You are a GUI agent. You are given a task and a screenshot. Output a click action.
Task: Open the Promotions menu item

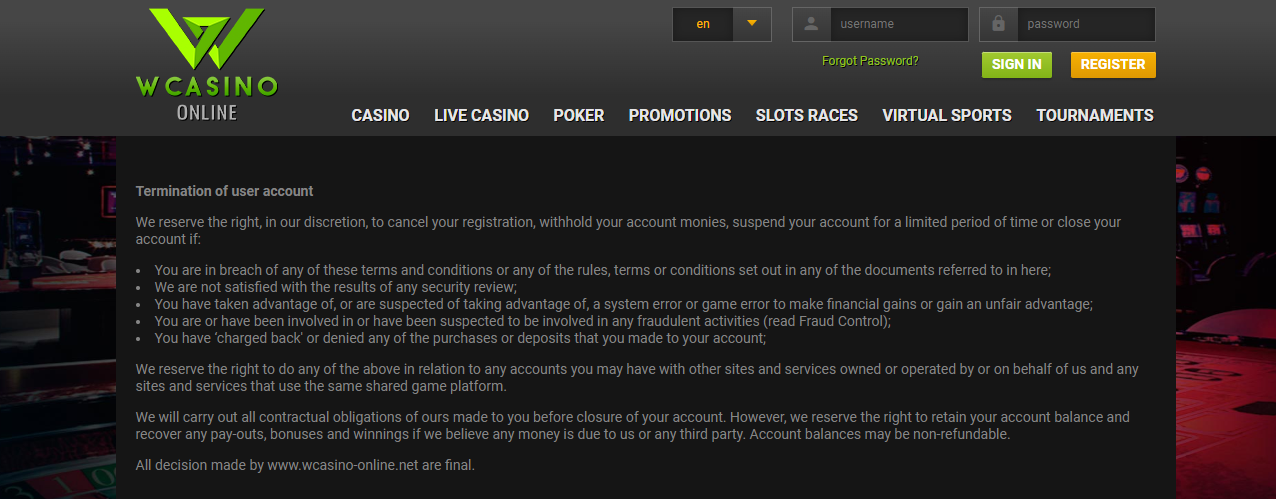(680, 115)
